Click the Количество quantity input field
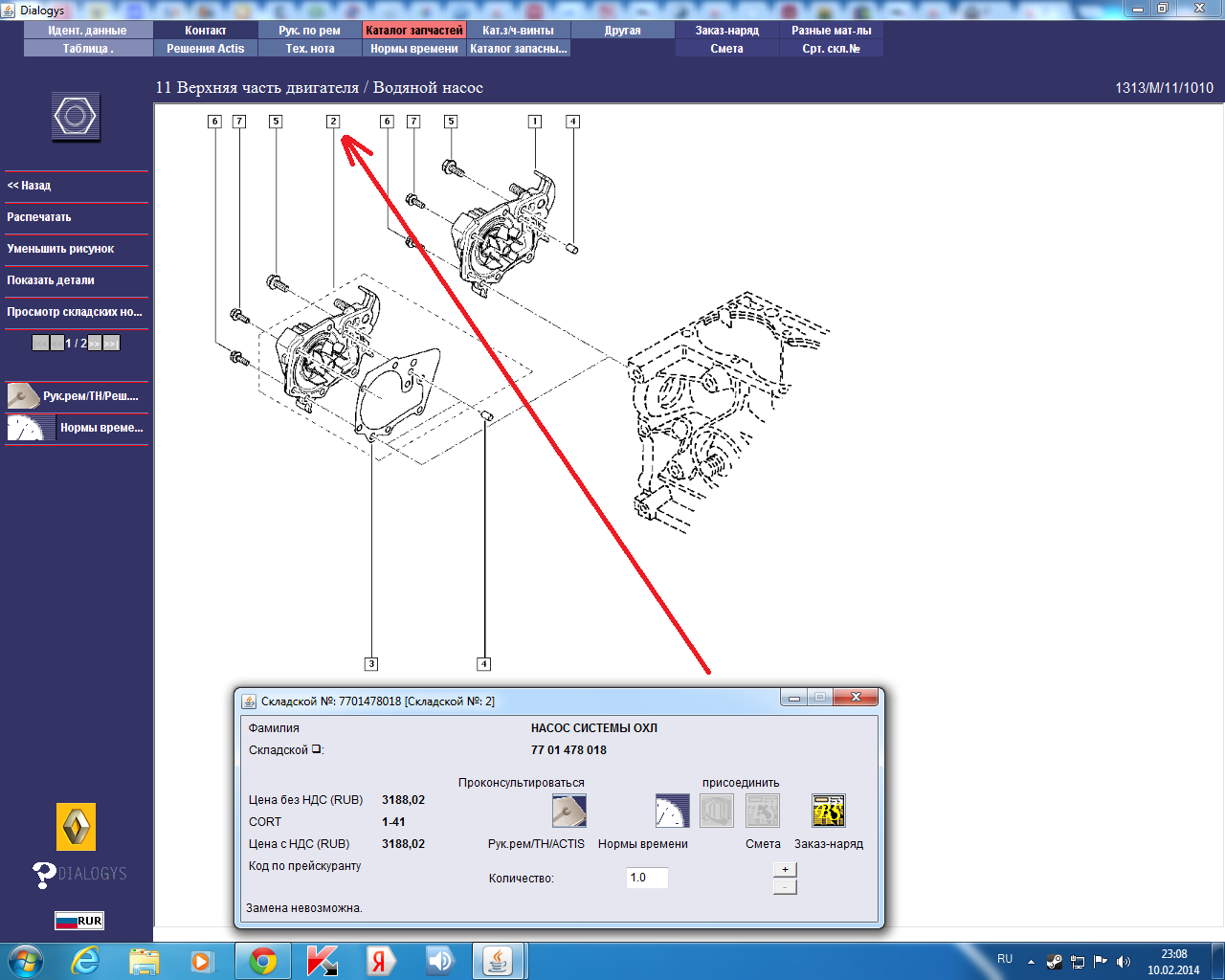This screenshot has width=1225, height=980. pyautogui.click(x=647, y=878)
